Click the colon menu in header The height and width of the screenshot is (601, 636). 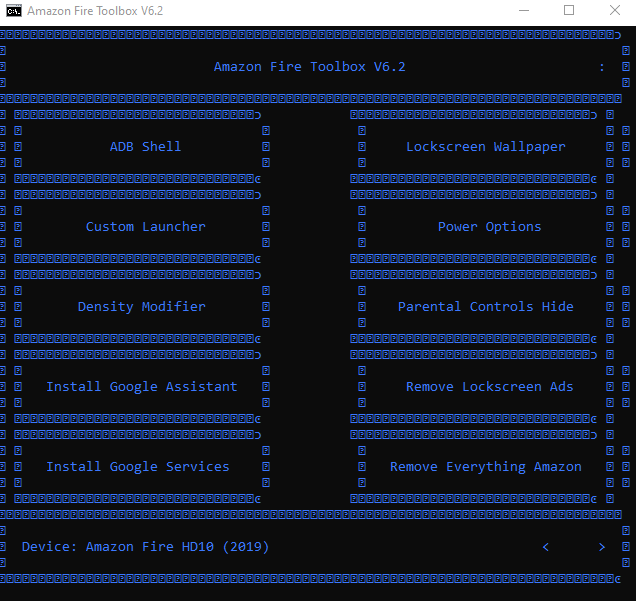pyautogui.click(x=602, y=67)
